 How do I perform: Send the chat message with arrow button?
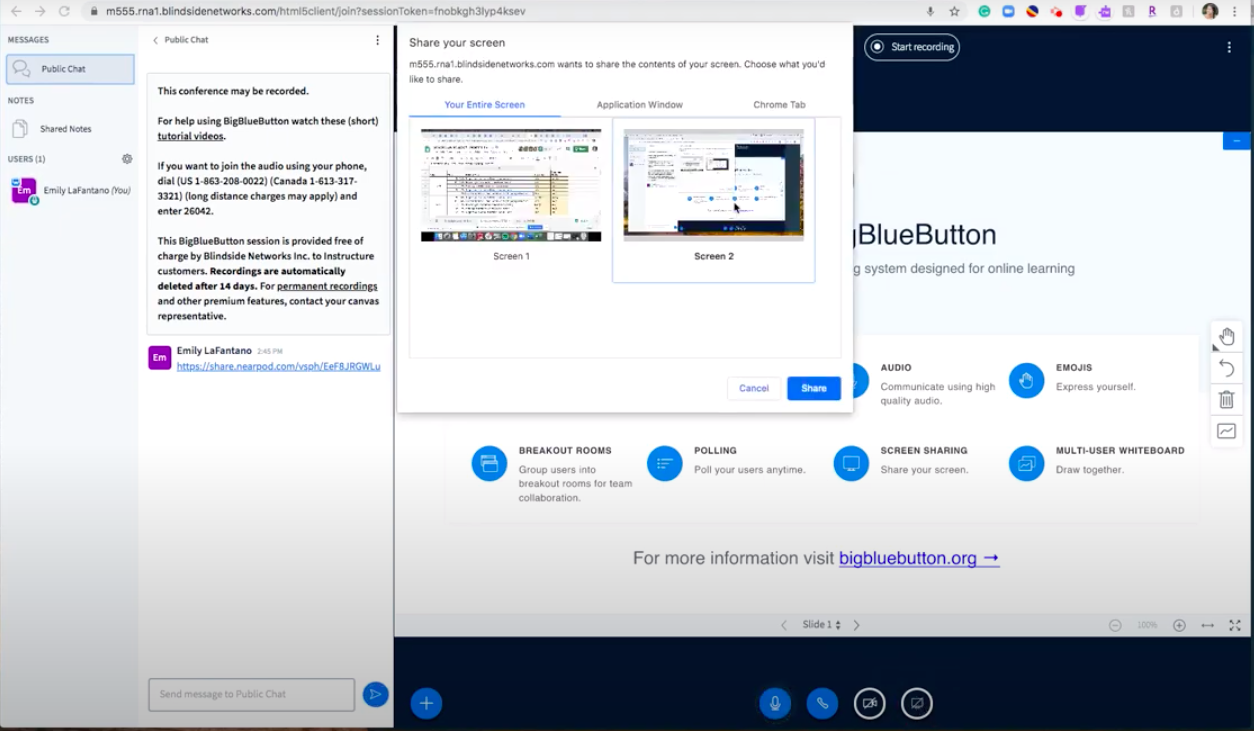click(x=375, y=694)
